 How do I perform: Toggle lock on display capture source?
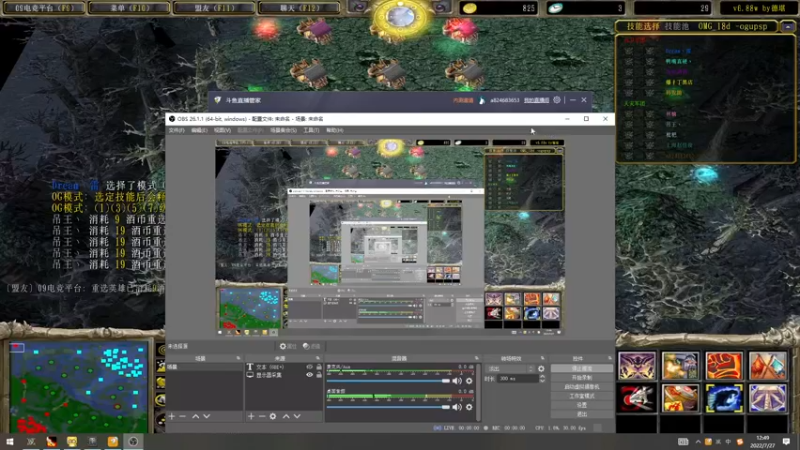(x=319, y=375)
